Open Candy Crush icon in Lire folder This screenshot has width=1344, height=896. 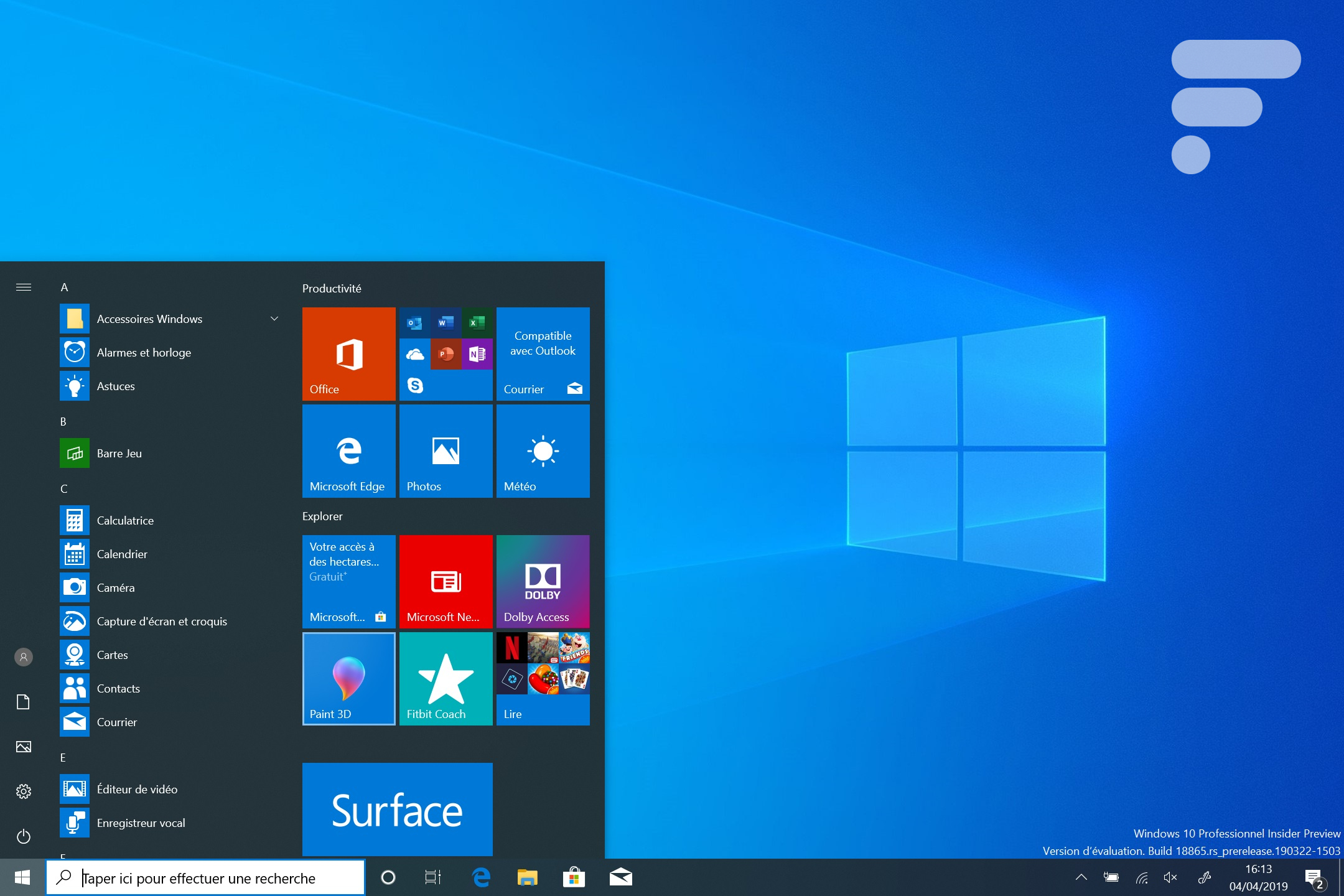pyautogui.click(x=543, y=679)
